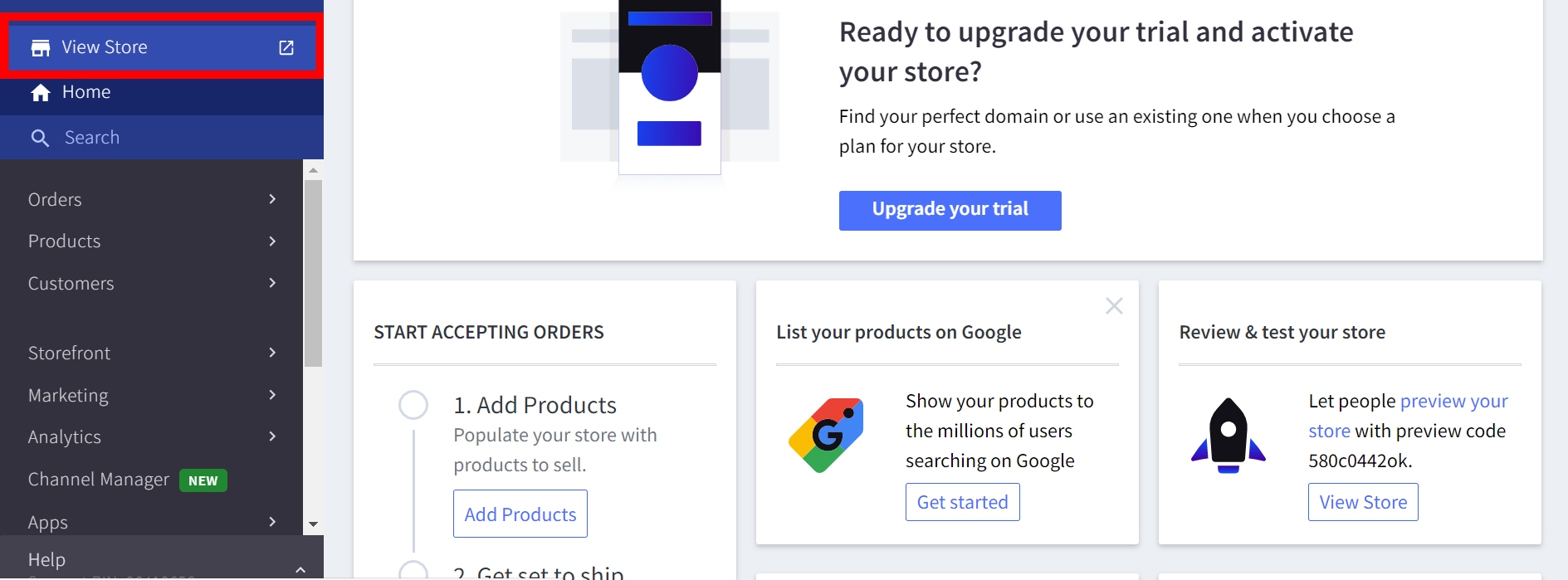Click the Upgrade your trial button

[950, 210]
